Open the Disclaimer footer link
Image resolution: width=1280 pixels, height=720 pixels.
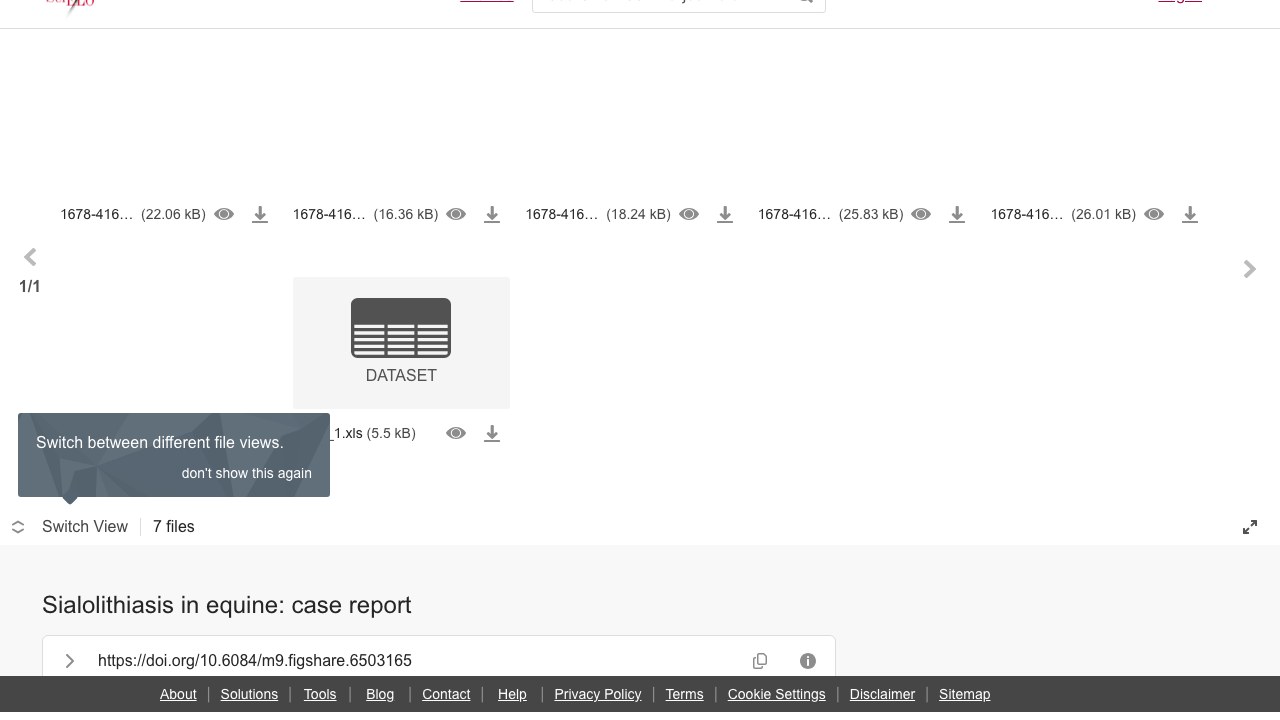click(x=882, y=694)
